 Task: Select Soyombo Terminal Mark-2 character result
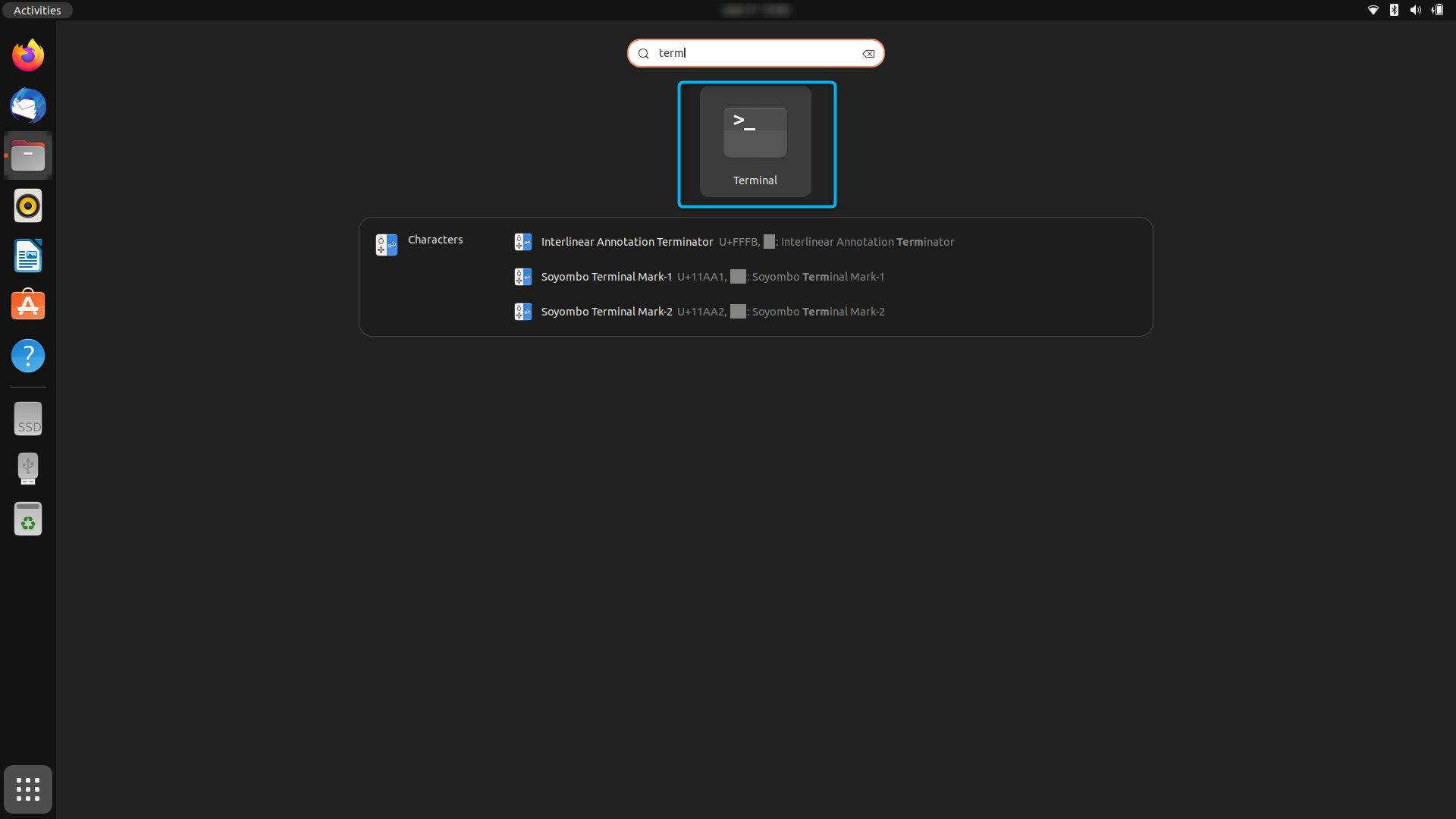point(606,312)
